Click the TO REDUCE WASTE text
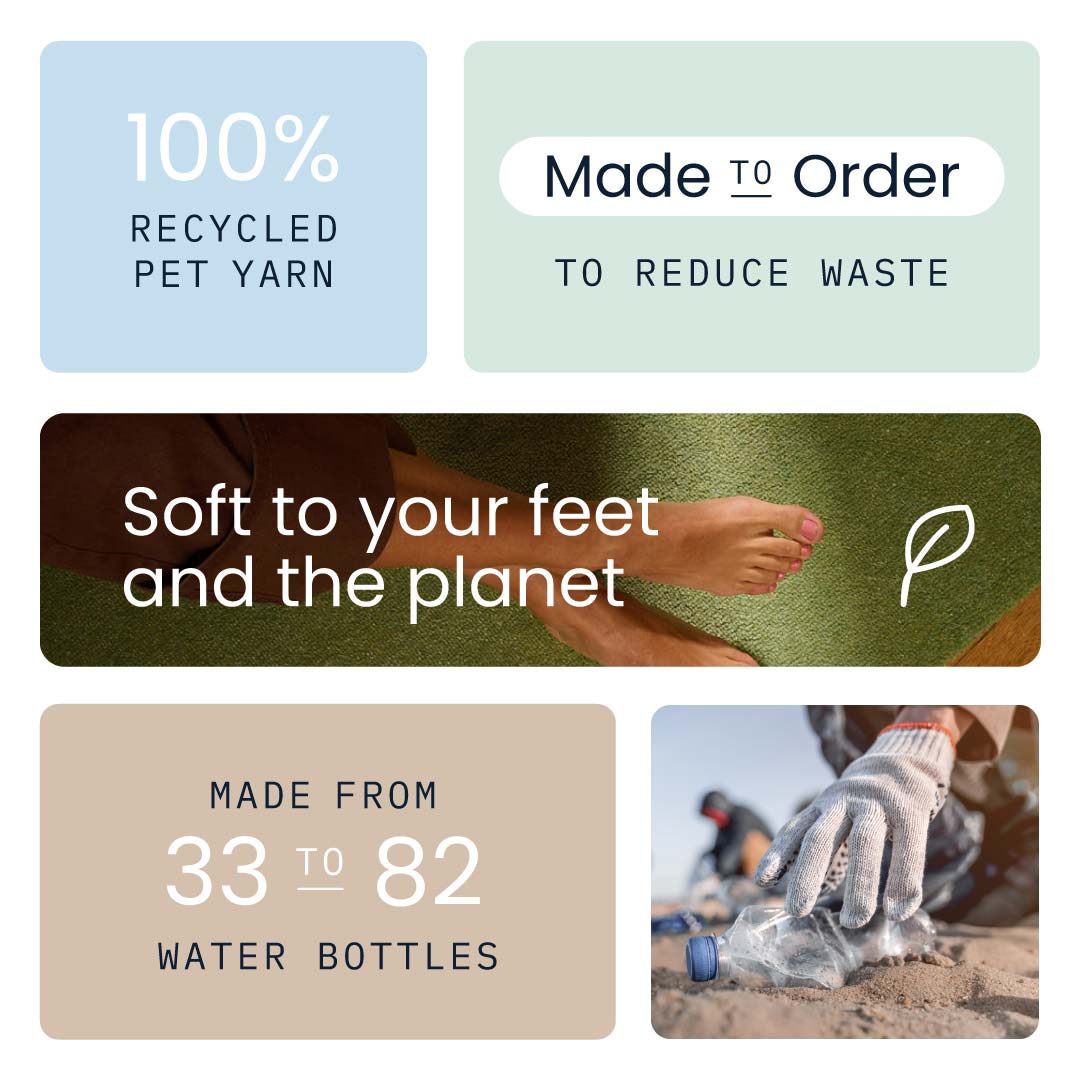The width and height of the screenshot is (1080, 1080). pos(752,273)
